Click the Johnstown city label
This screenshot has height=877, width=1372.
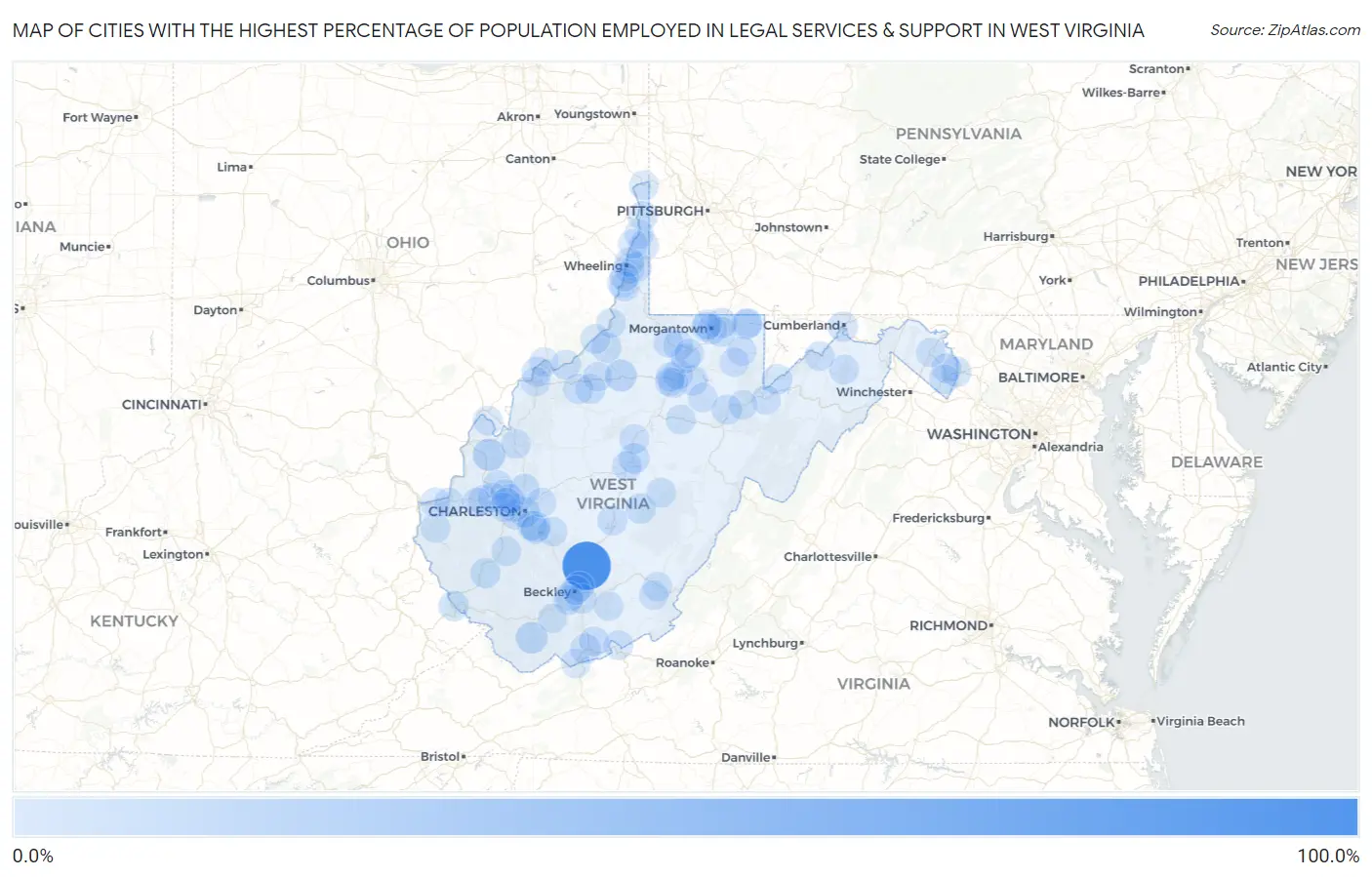pyautogui.click(x=788, y=227)
